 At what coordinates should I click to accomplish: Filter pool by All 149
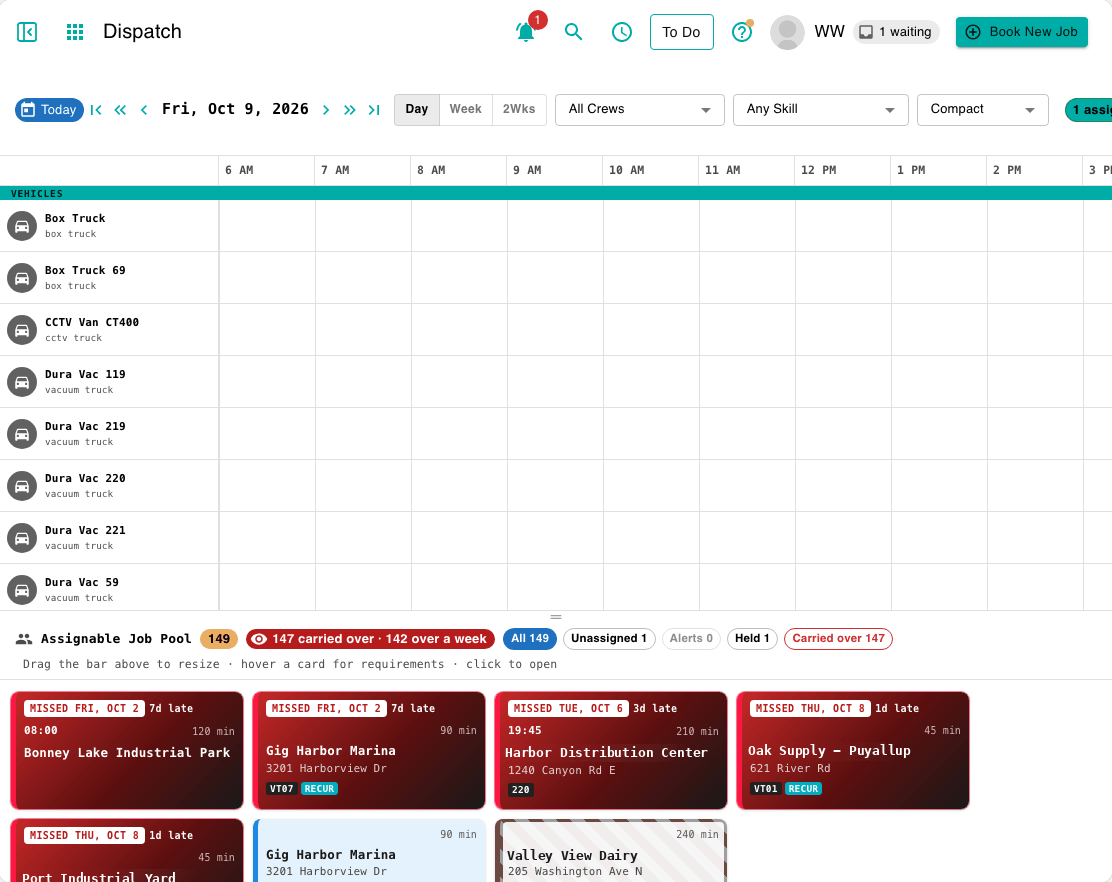coord(530,639)
